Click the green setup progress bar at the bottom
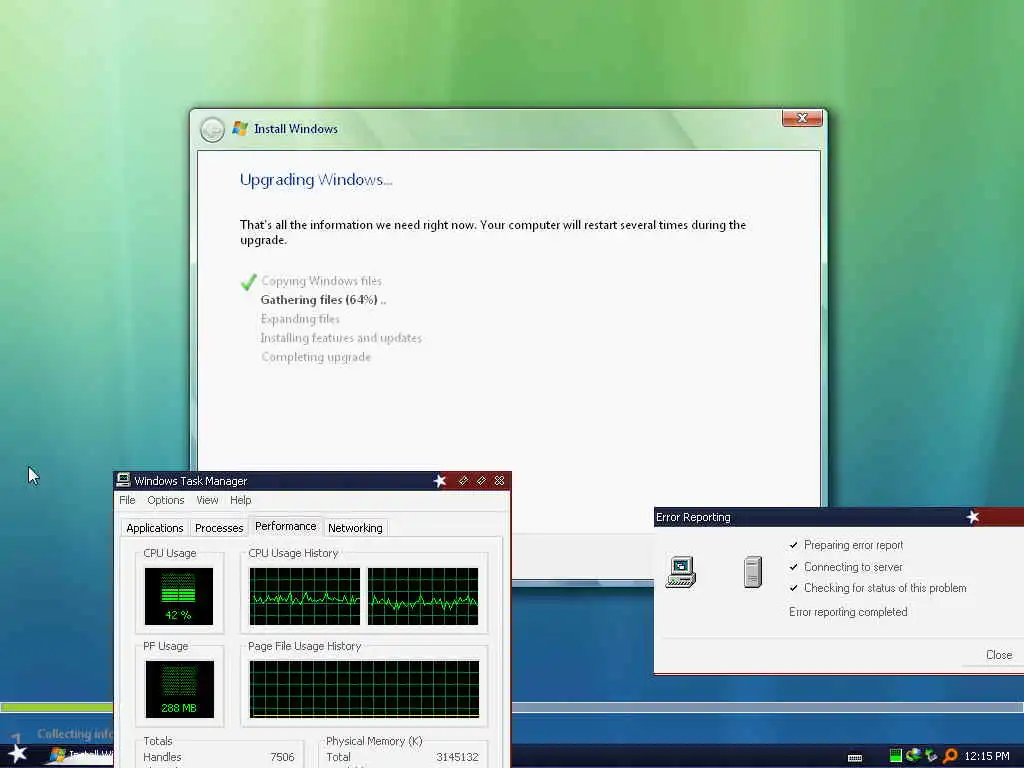 click(x=57, y=707)
